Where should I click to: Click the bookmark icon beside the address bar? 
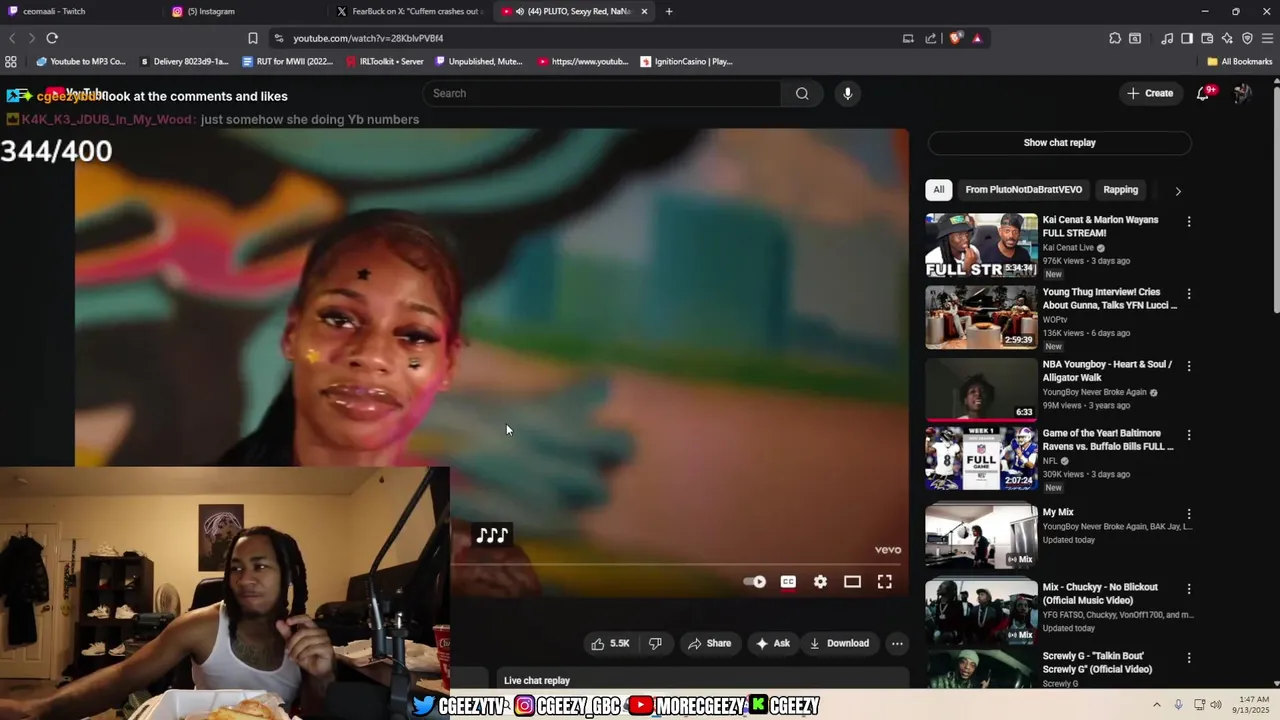pyautogui.click(x=253, y=38)
